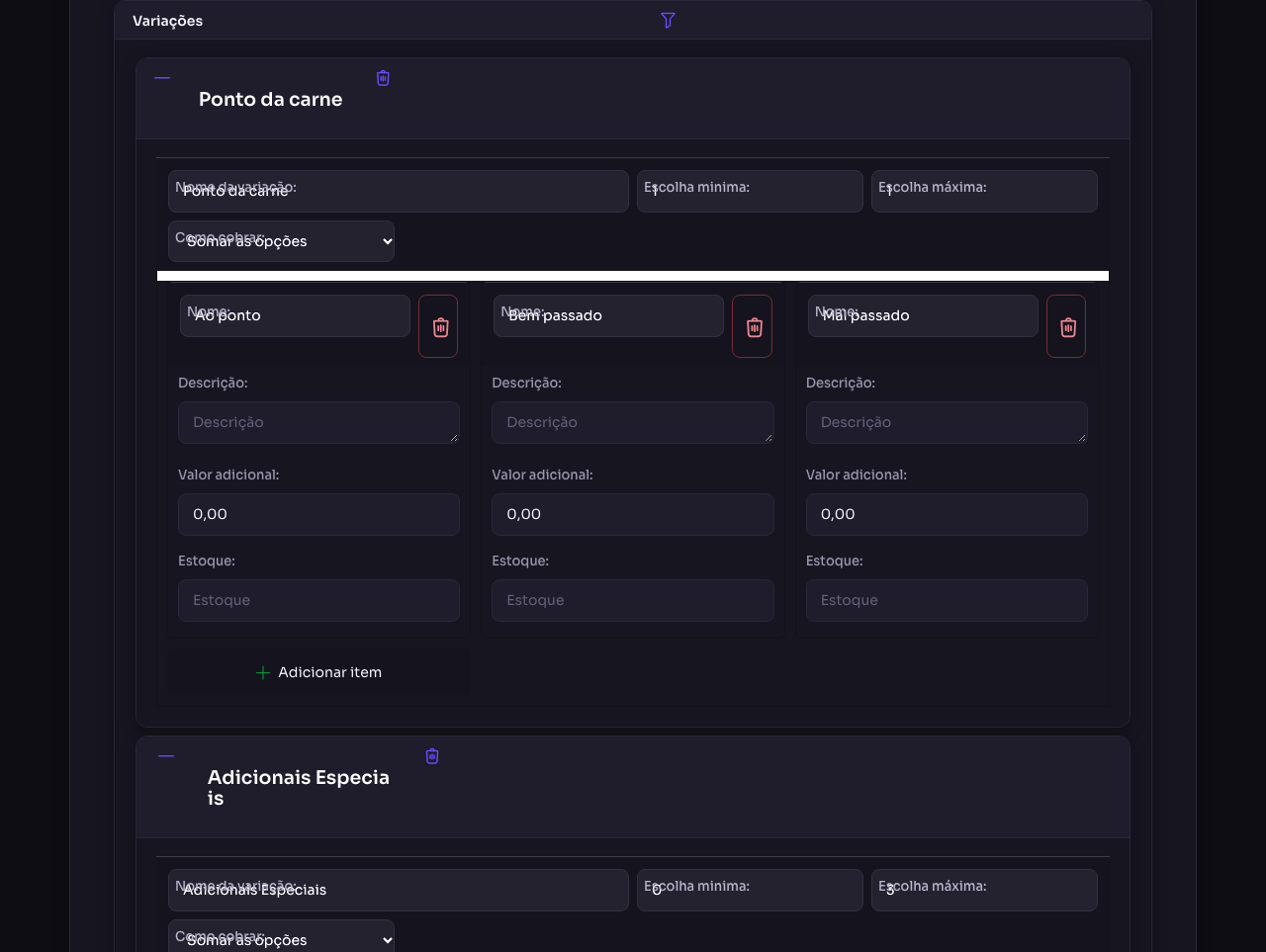Collapse the Adicionais Especiais variation
1266x952 pixels.
tap(166, 756)
